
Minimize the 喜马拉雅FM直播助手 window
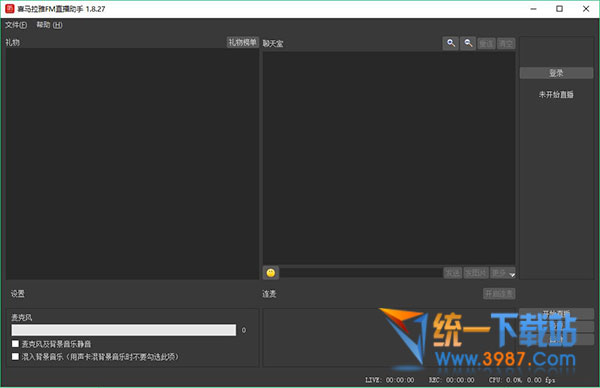coord(533,9)
